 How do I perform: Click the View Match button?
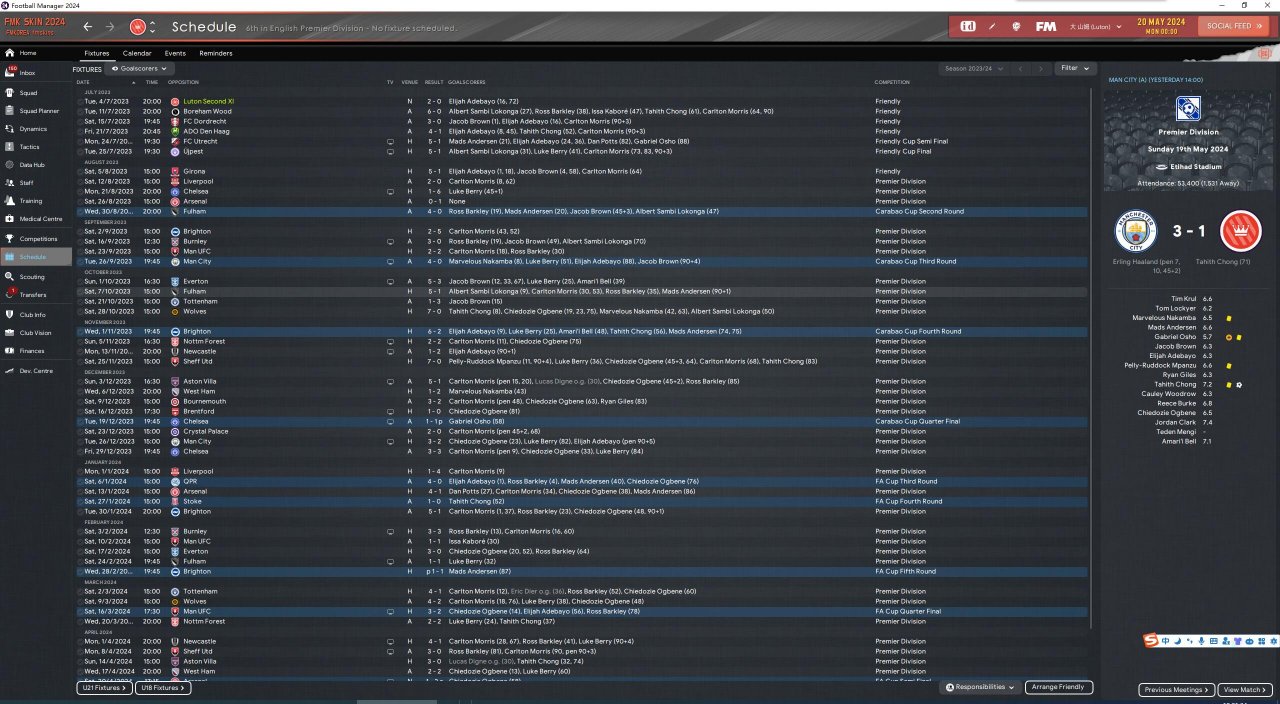click(1246, 690)
